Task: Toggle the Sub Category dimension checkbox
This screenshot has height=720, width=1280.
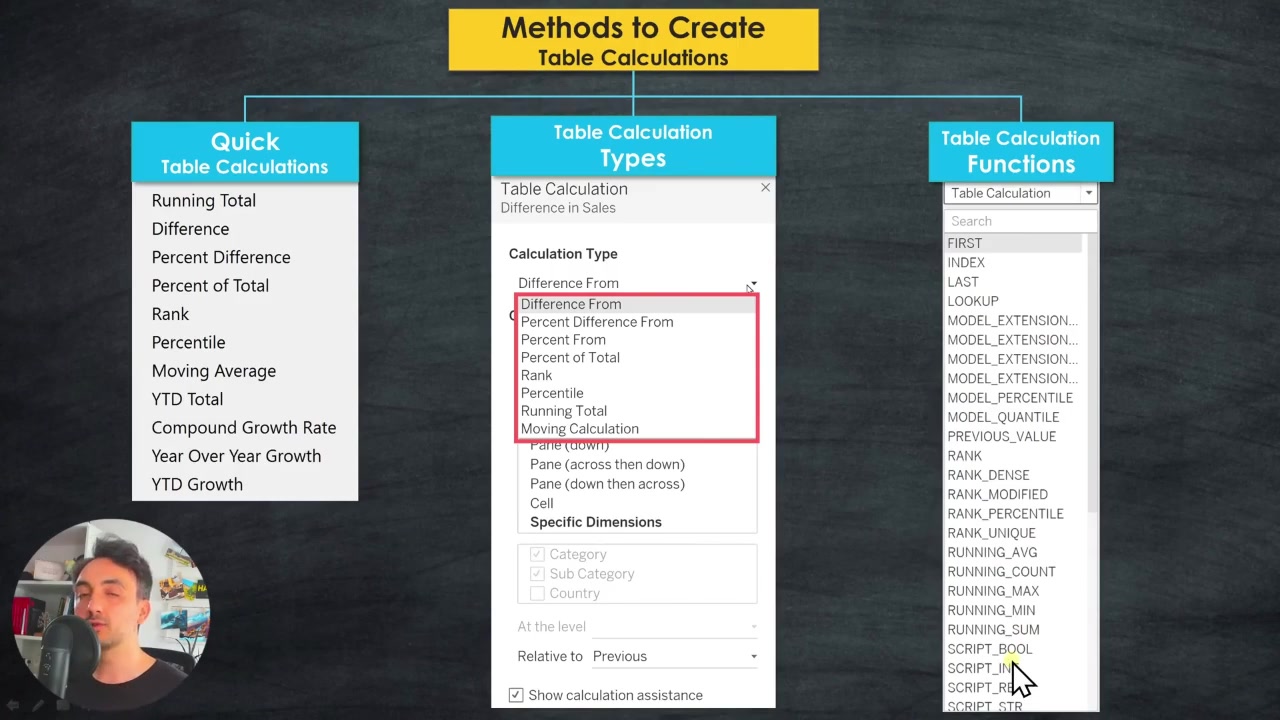Action: (x=537, y=574)
